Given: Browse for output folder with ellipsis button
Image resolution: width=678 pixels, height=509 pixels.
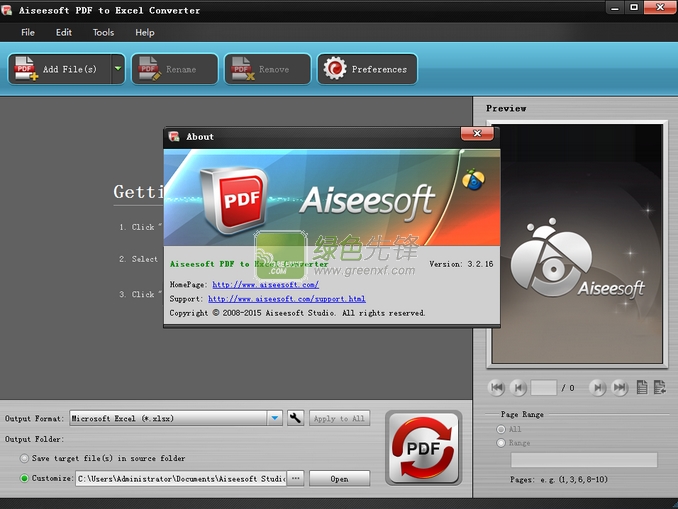Looking at the screenshot, I should click(296, 478).
